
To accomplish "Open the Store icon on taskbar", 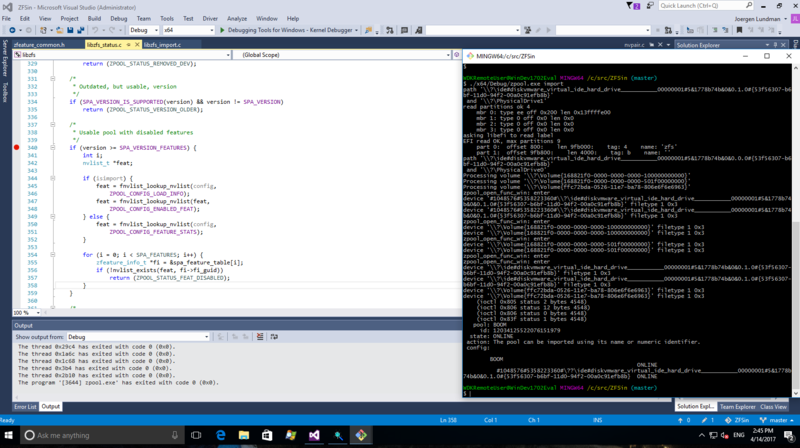I will [x=267, y=435].
